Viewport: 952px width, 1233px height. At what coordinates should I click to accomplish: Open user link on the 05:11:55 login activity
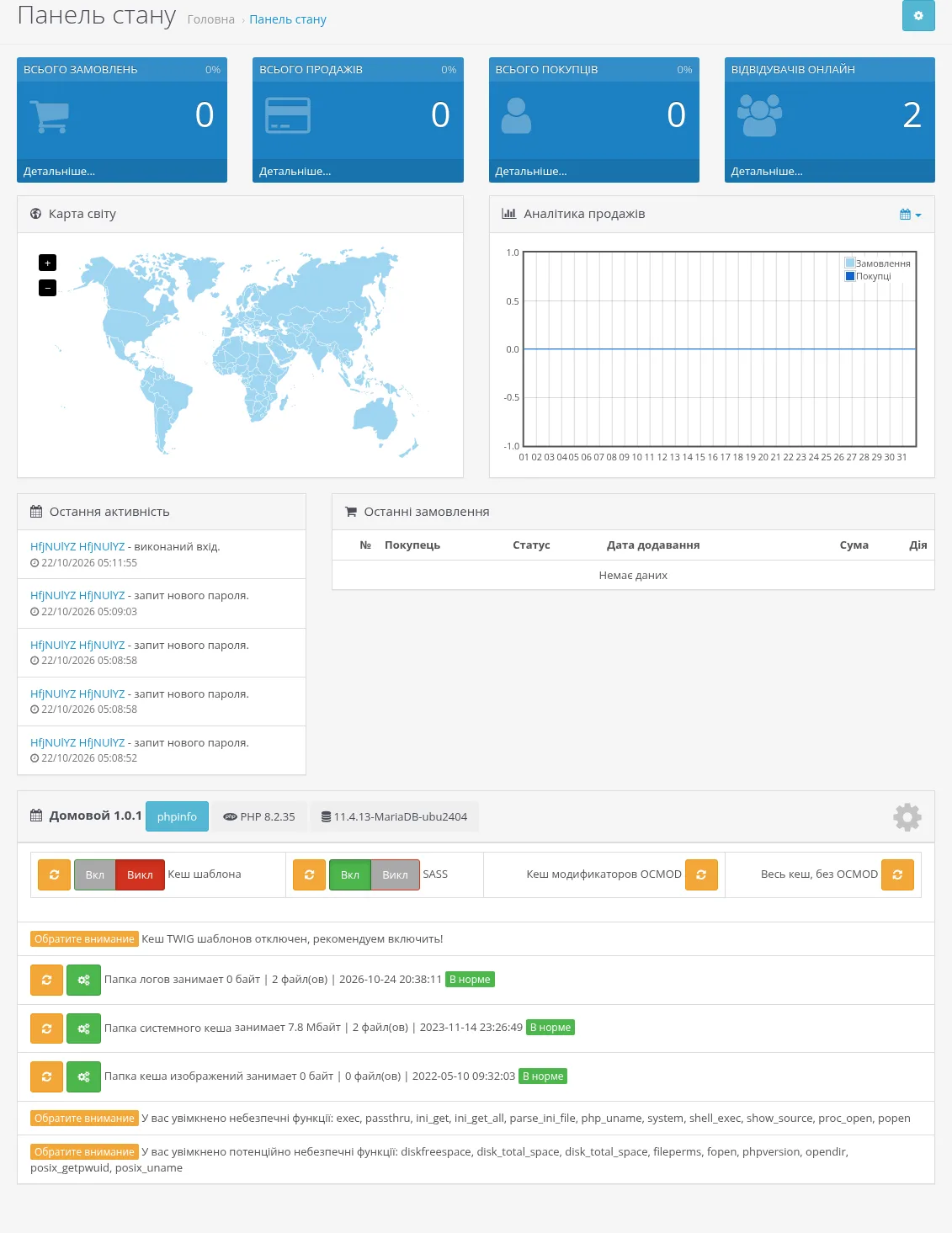(x=77, y=546)
